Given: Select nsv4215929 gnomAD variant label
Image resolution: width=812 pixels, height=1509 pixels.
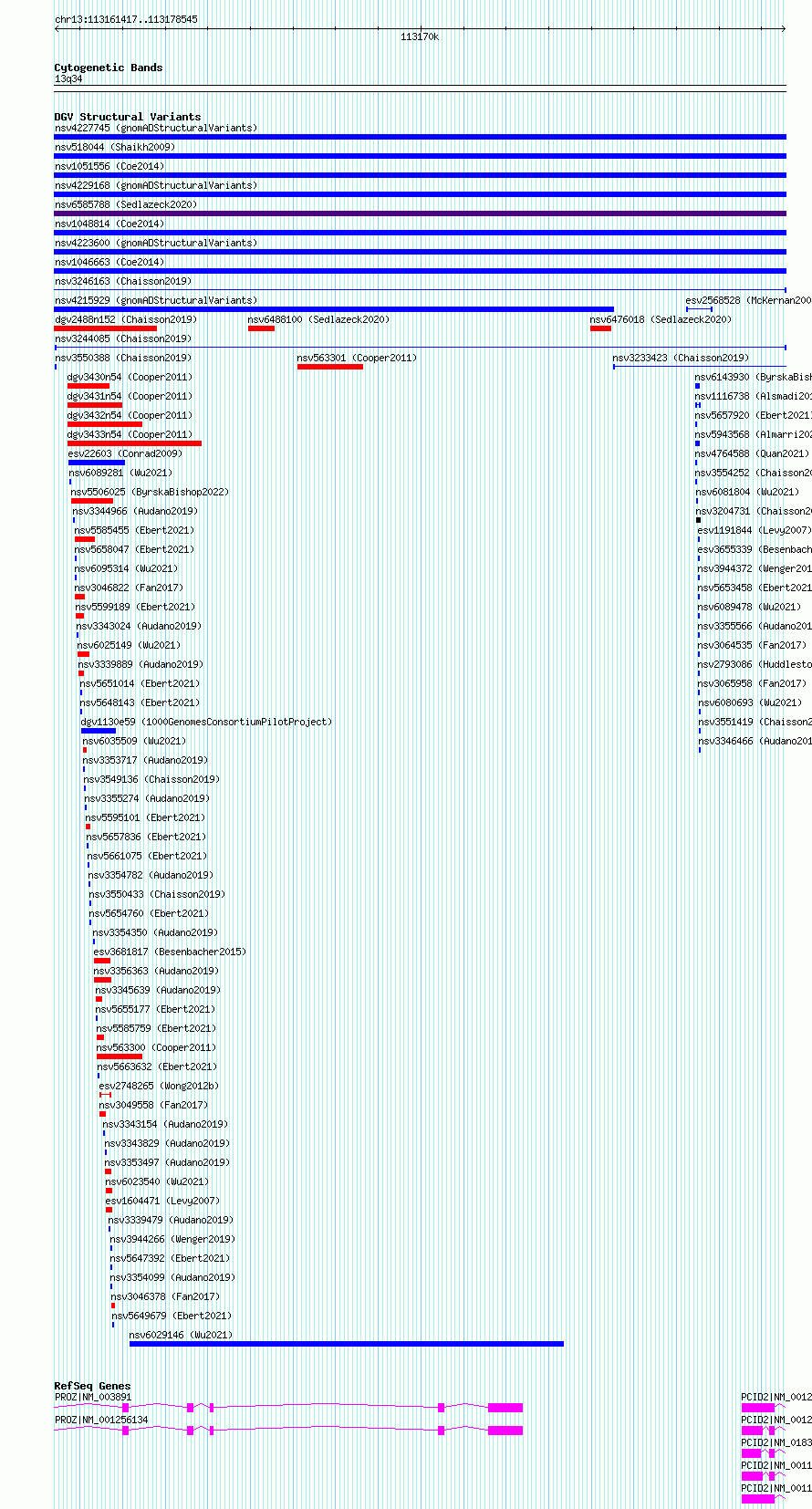Looking at the screenshot, I should 156,300.
